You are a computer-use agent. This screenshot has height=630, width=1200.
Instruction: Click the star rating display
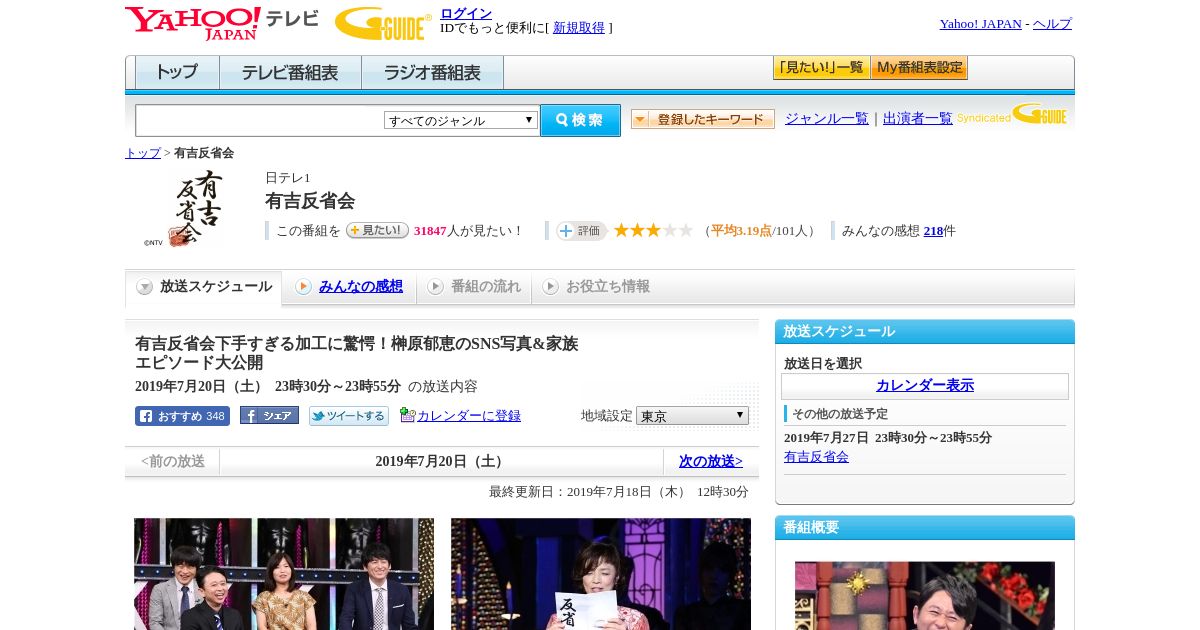click(653, 231)
